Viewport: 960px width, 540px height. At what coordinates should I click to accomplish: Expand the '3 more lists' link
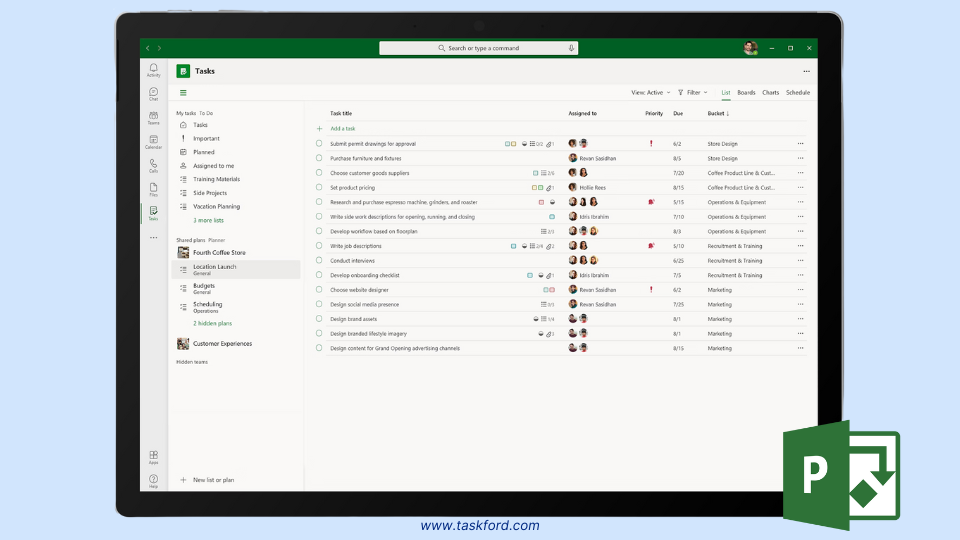pyautogui.click(x=208, y=220)
